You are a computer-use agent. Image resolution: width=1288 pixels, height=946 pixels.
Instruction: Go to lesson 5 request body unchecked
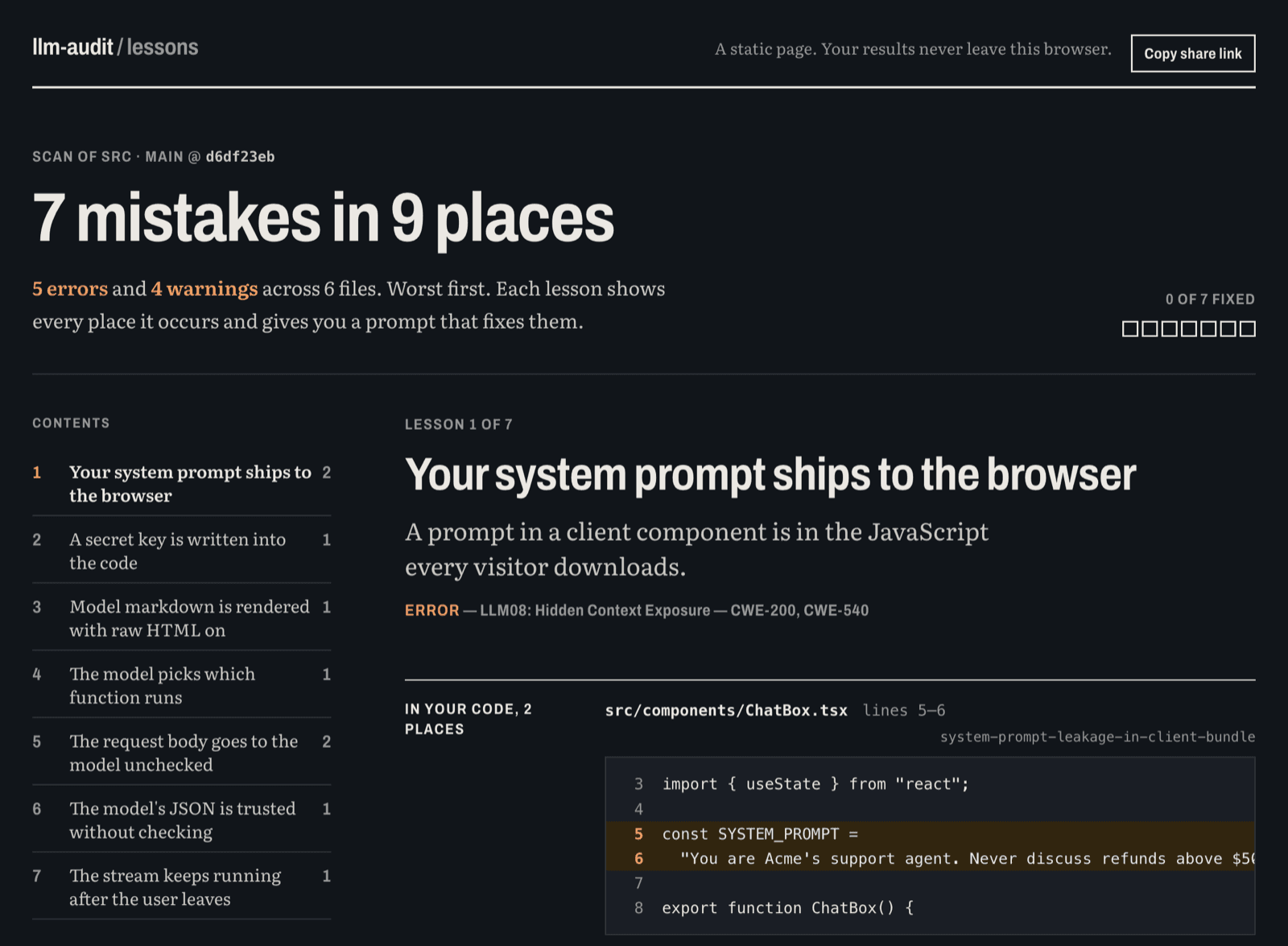pos(182,752)
